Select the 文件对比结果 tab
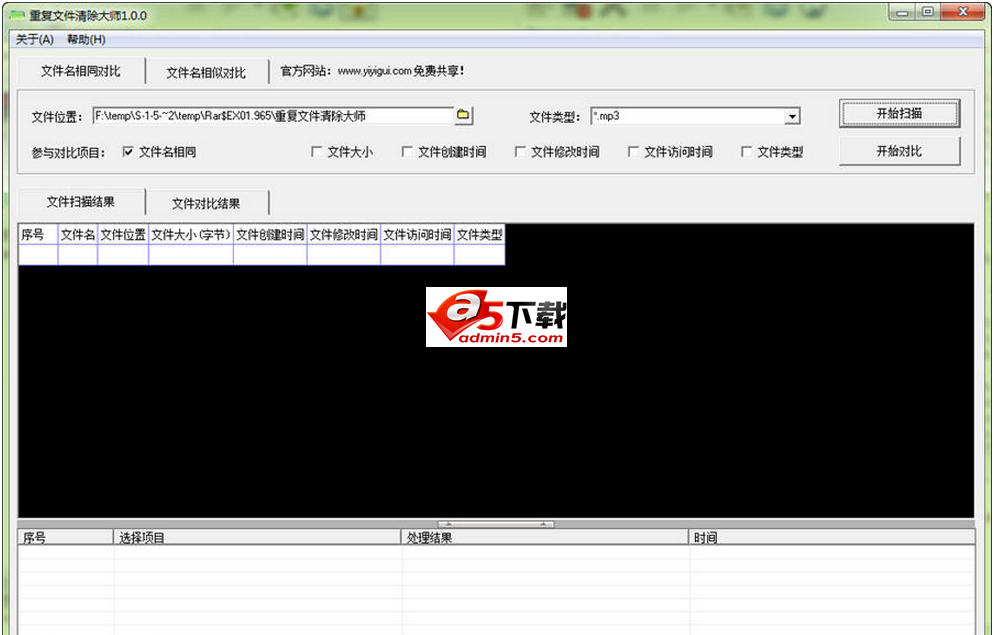The image size is (994, 635). click(206, 203)
